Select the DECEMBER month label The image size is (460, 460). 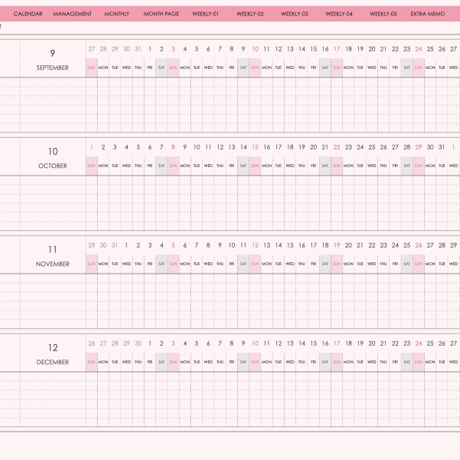53,362
